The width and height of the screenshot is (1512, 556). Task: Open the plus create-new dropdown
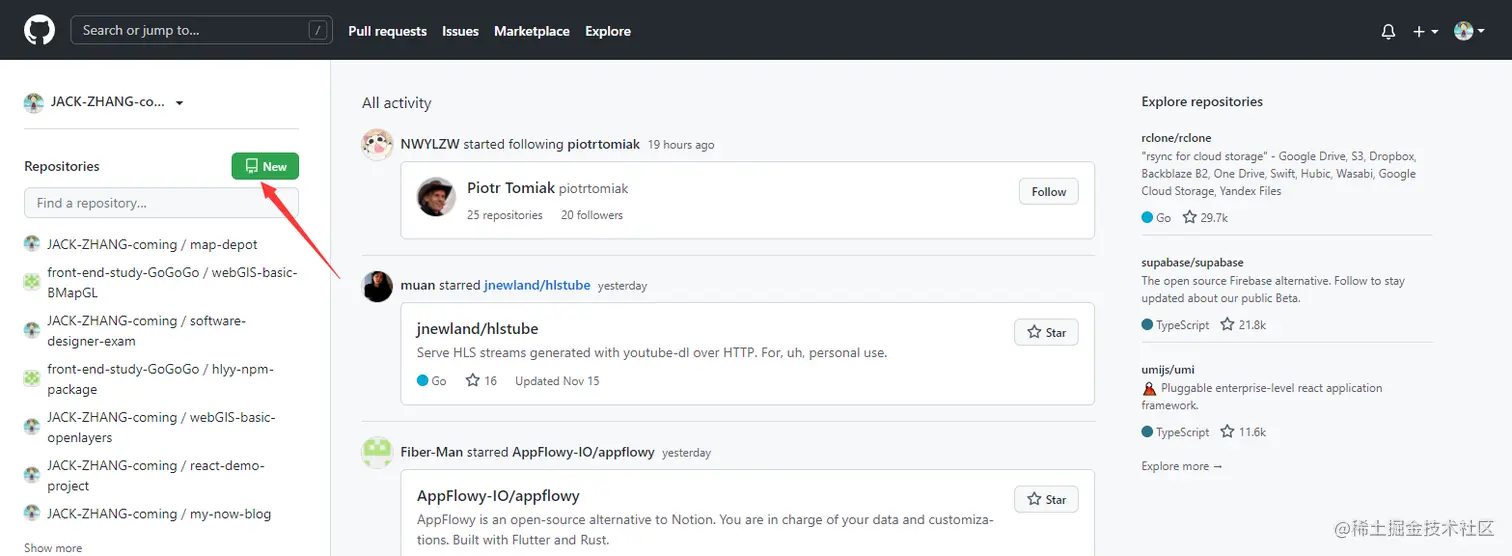click(1425, 31)
